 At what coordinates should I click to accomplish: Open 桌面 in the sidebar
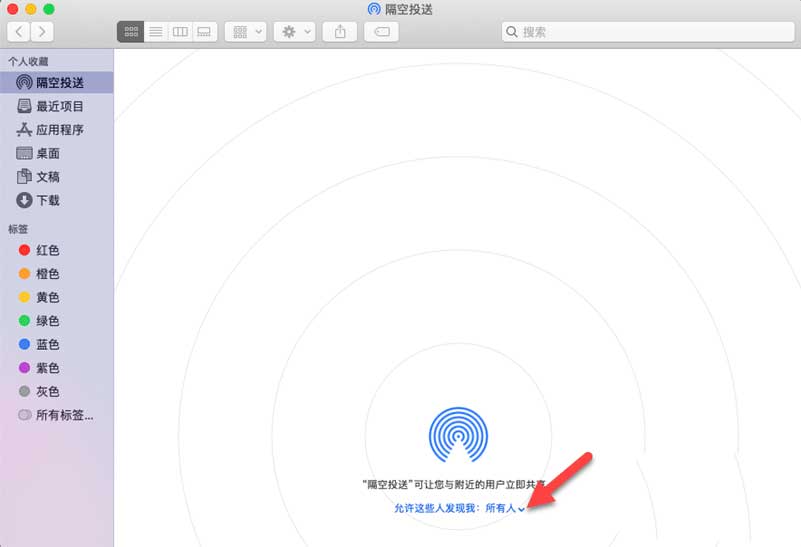(57, 153)
